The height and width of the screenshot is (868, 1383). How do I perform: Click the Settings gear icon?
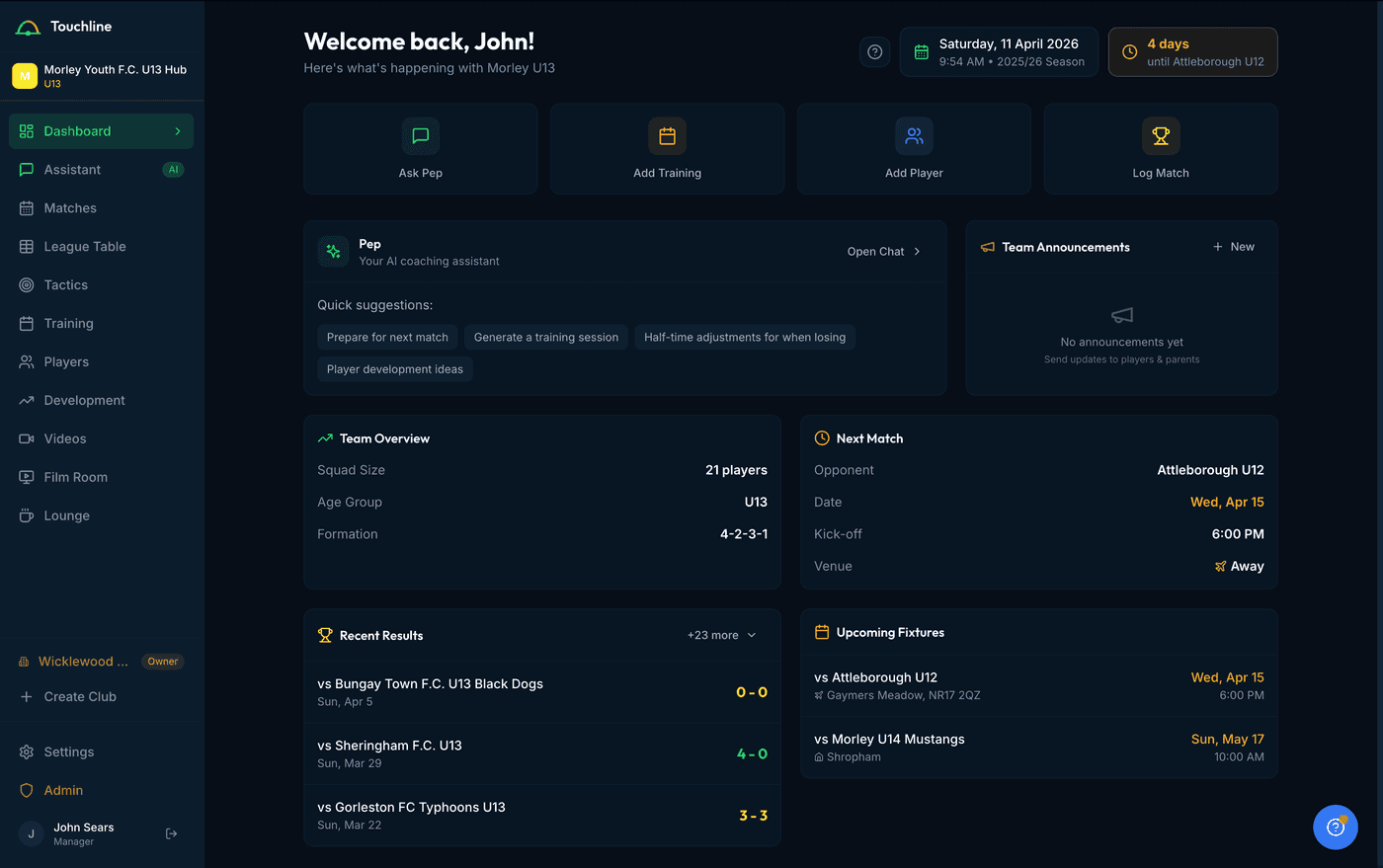(x=27, y=752)
